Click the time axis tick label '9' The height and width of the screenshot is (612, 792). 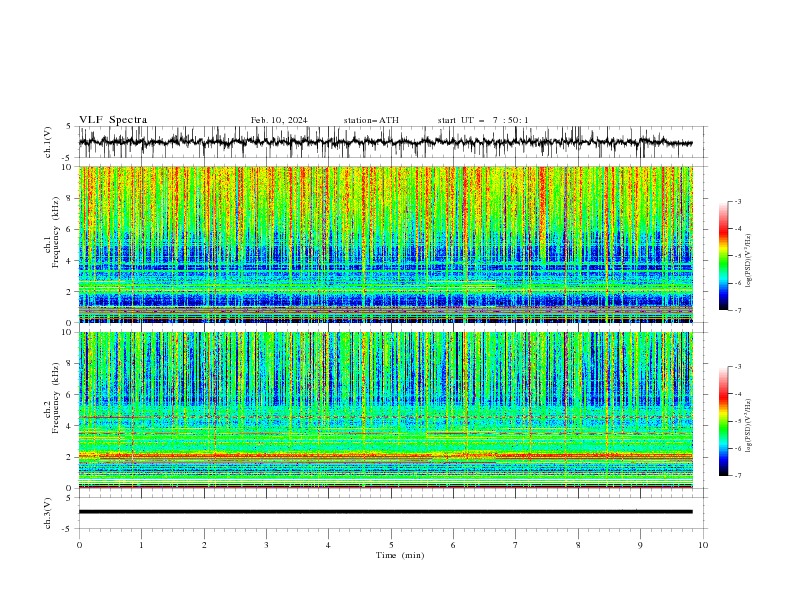640,545
